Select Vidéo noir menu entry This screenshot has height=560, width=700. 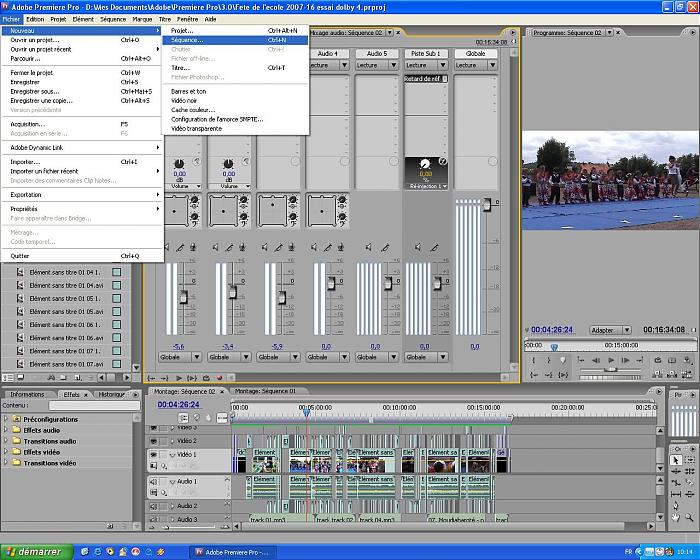(235, 100)
